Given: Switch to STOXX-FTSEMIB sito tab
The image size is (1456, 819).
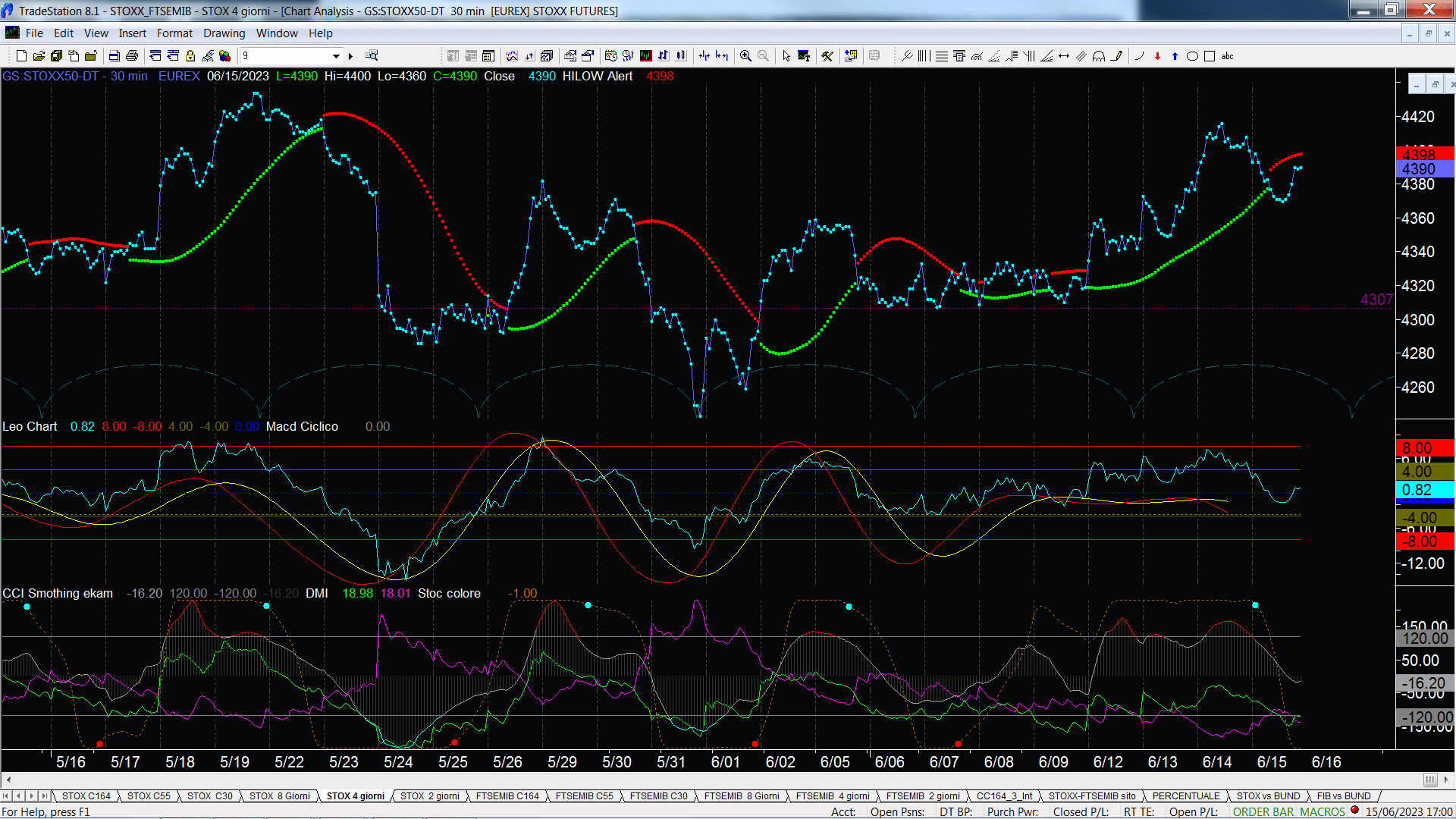Looking at the screenshot, I should pyautogui.click(x=1092, y=796).
